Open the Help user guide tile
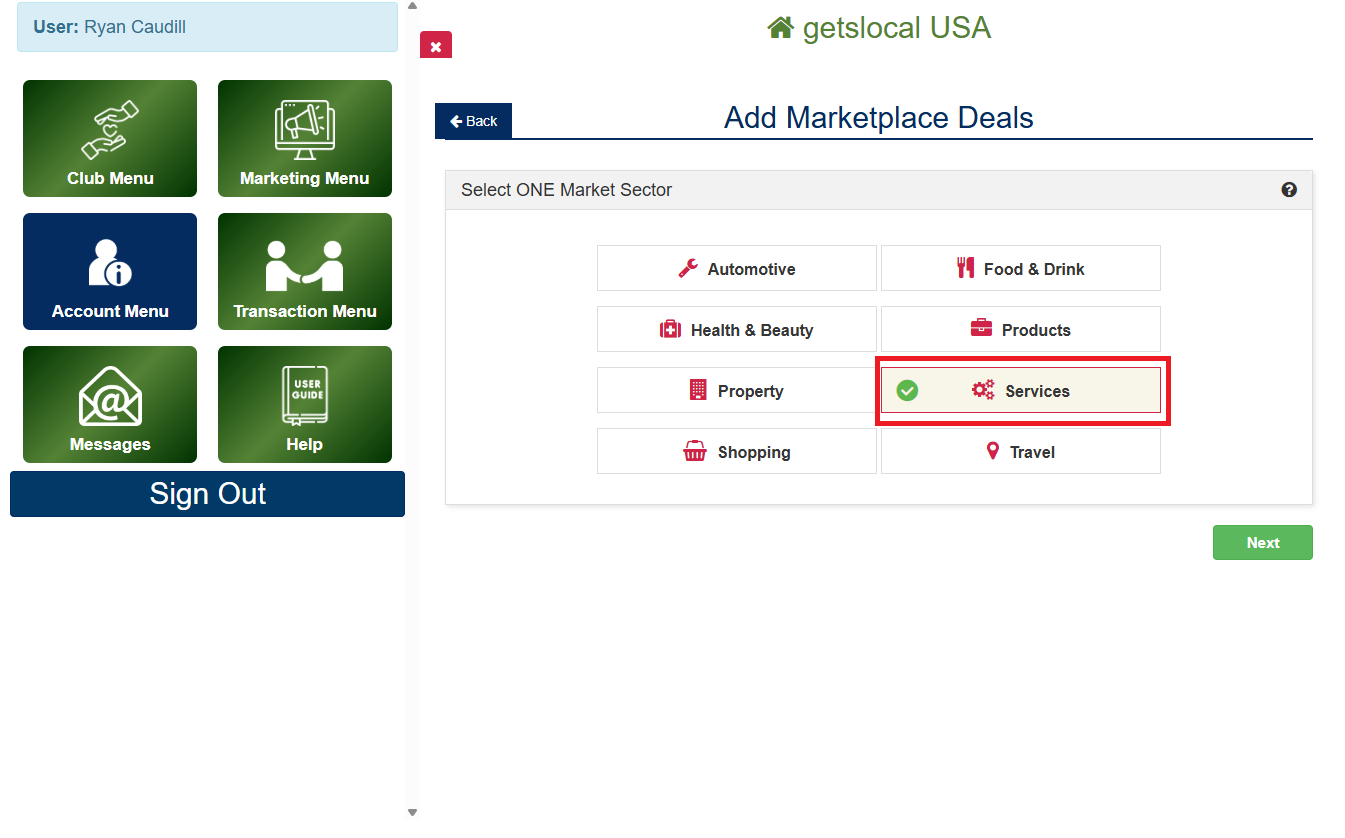This screenshot has height=838, width=1345. pyautogui.click(x=305, y=404)
